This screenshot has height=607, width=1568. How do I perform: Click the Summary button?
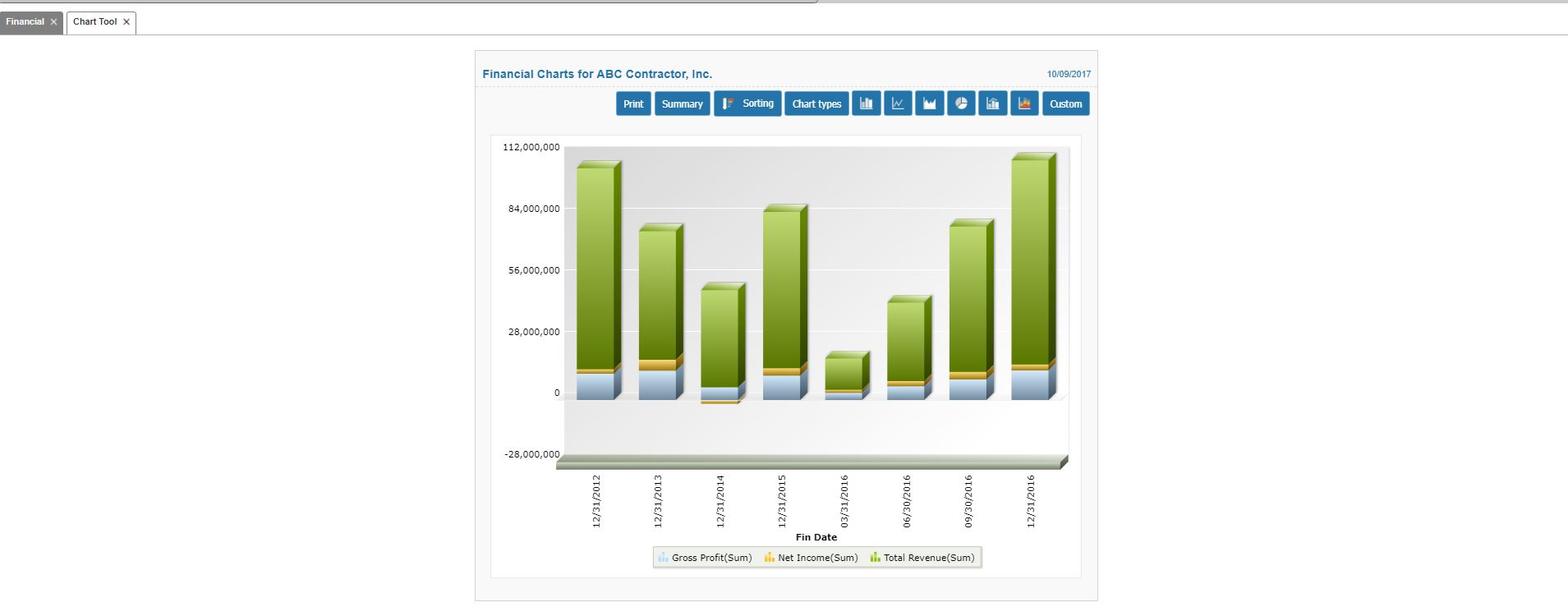point(682,103)
